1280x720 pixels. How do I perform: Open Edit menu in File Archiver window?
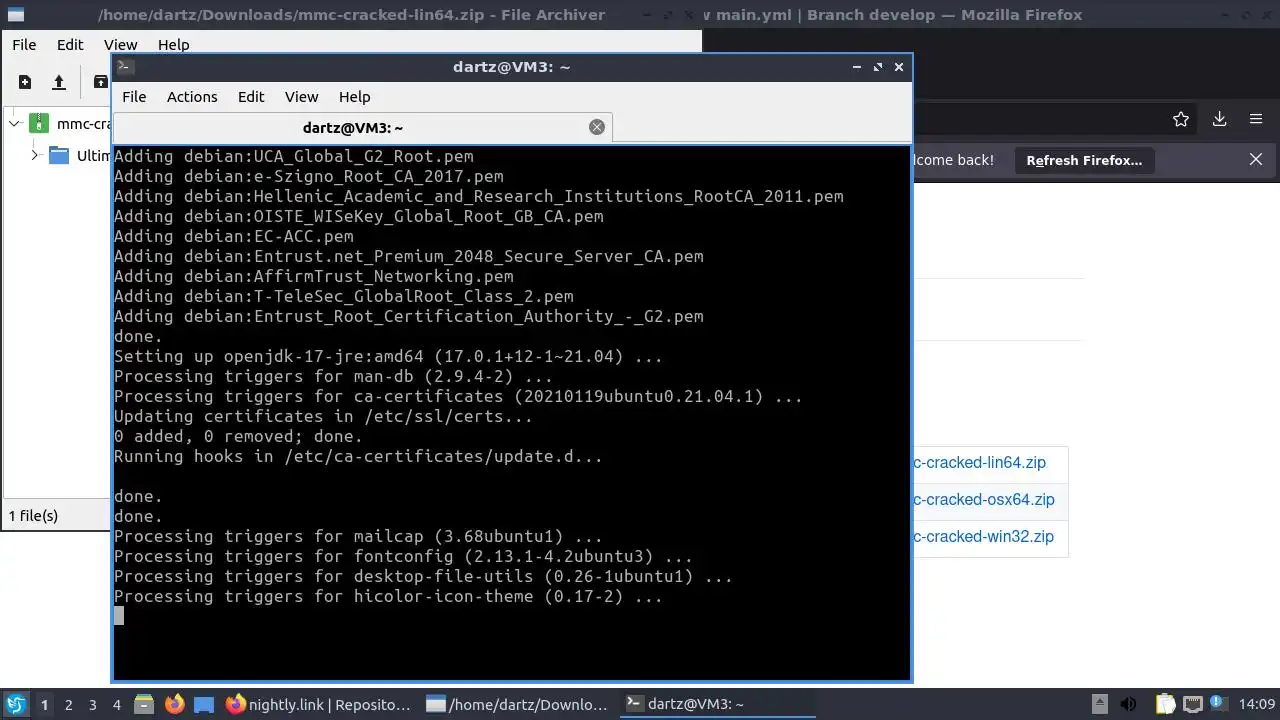70,45
